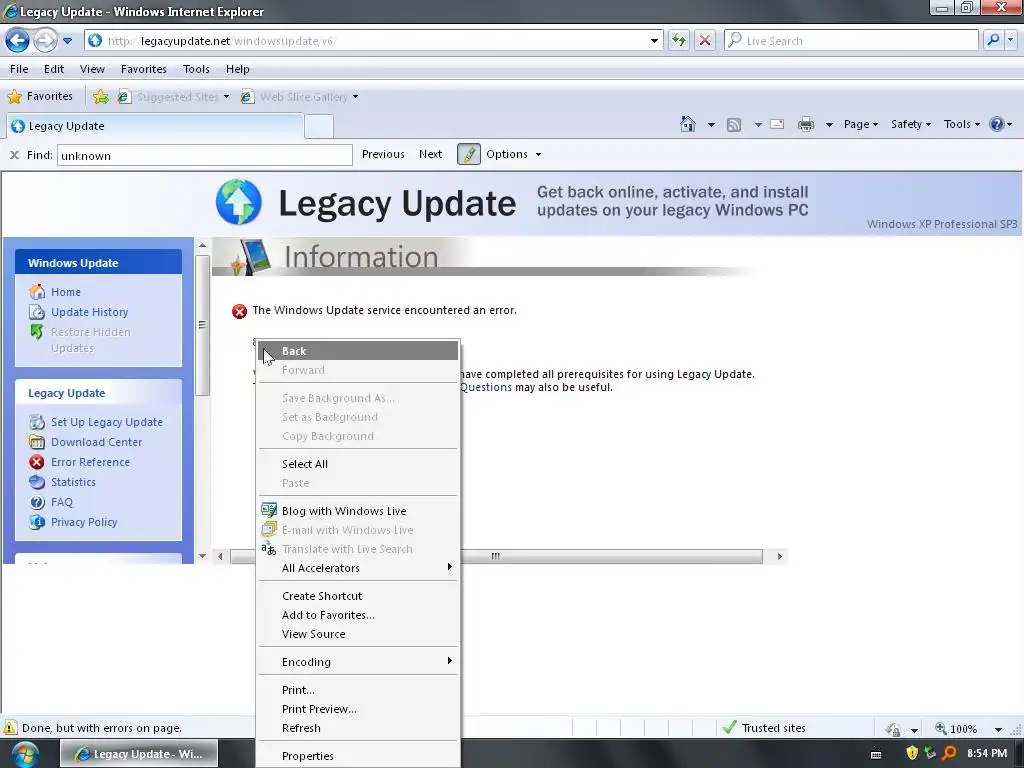The image size is (1024, 768).
Task: Select the Legacy Update tab
Action: pyautogui.click(x=155, y=126)
